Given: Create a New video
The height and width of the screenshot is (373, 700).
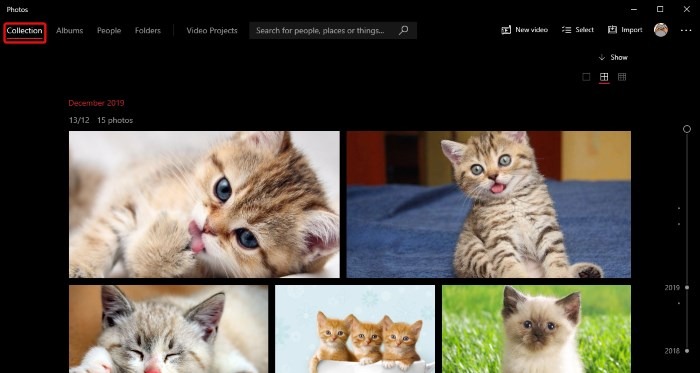Looking at the screenshot, I should click(x=525, y=30).
